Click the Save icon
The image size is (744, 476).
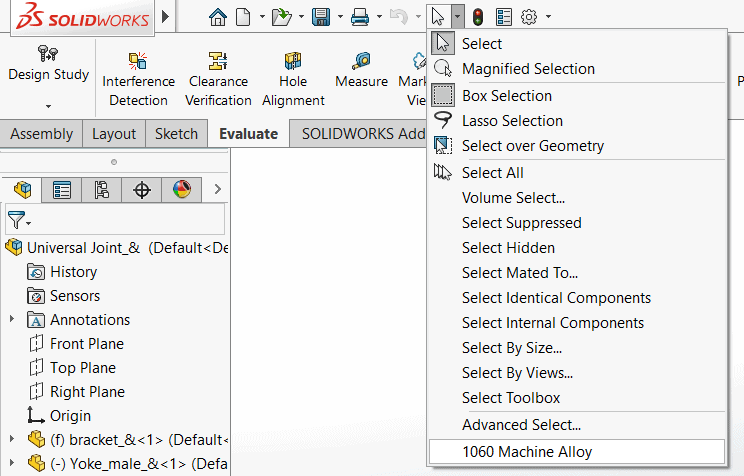pyautogui.click(x=321, y=17)
